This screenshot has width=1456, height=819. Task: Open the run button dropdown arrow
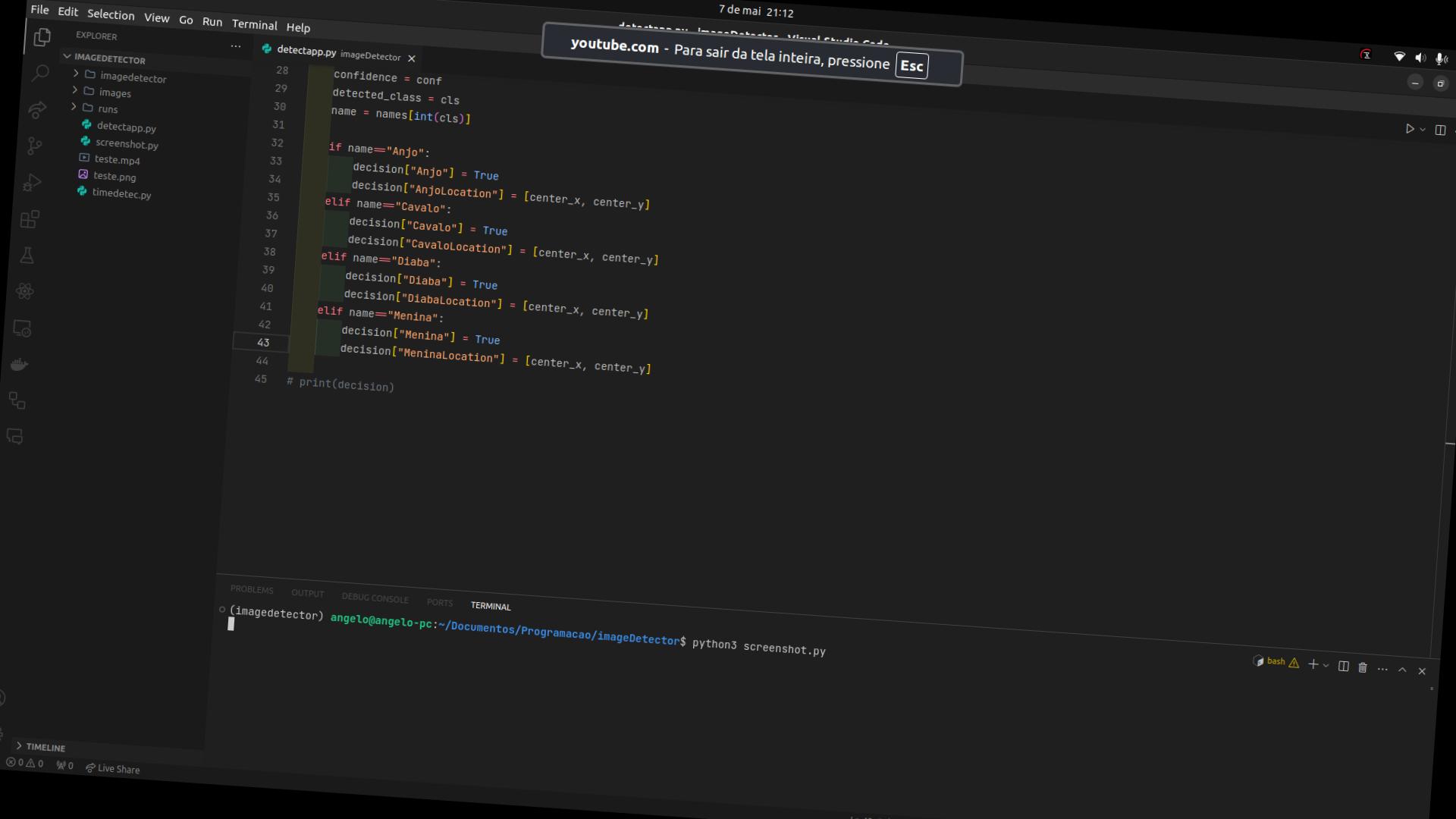(x=1422, y=130)
